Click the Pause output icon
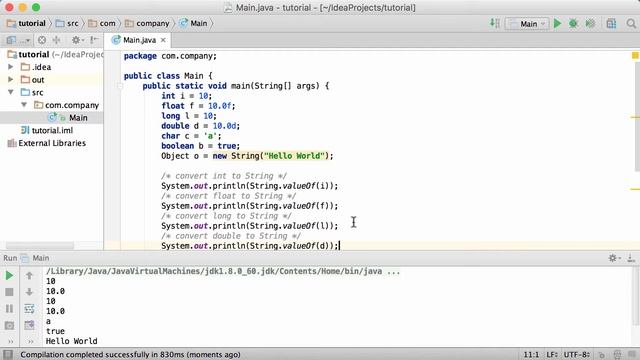The width and height of the screenshot is (640, 360). click(9, 309)
